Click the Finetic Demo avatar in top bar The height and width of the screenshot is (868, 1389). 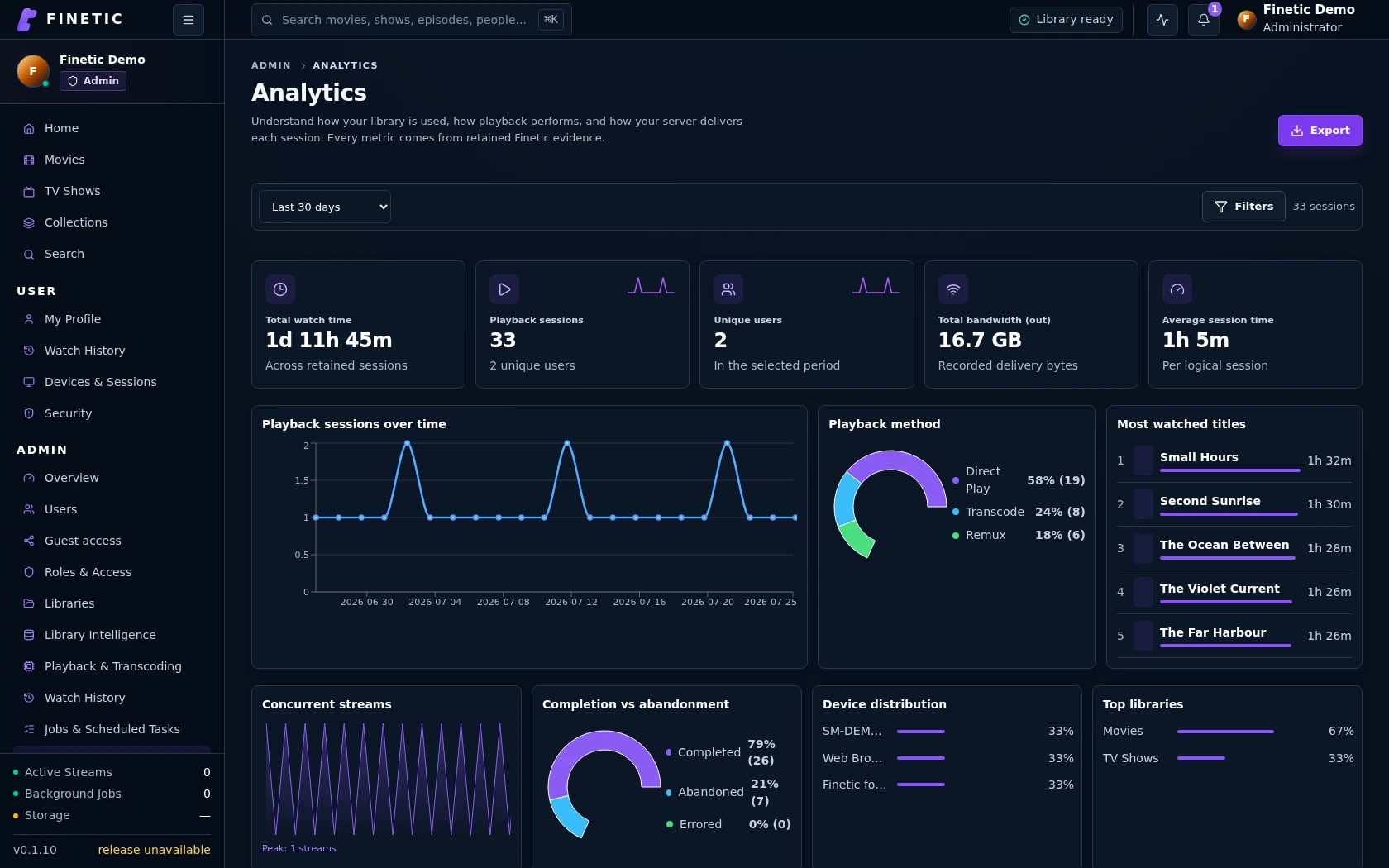(x=1246, y=19)
